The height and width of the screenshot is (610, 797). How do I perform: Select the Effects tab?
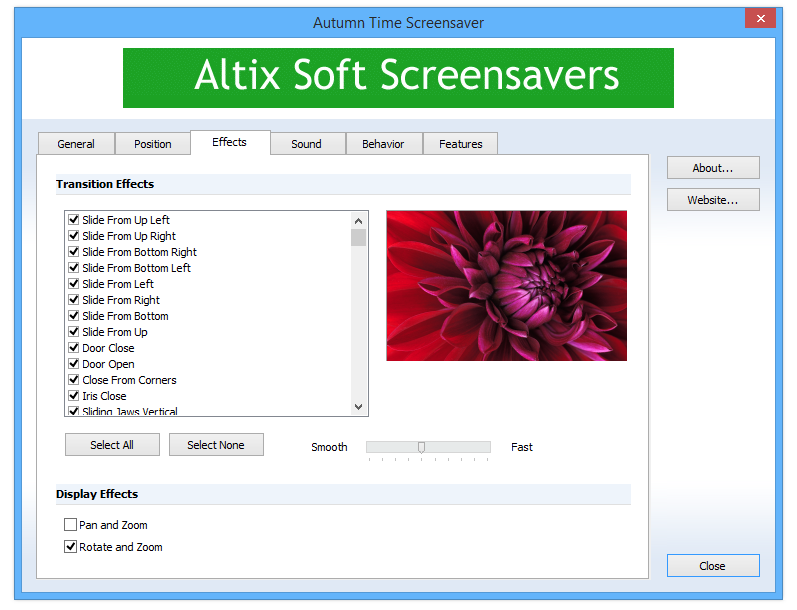coord(230,142)
